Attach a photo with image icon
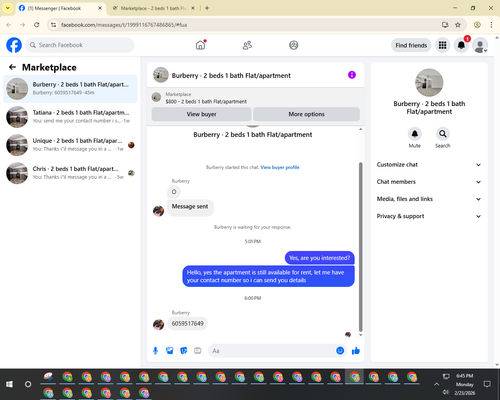Screen dimensions: 500x400 [x=170, y=351]
